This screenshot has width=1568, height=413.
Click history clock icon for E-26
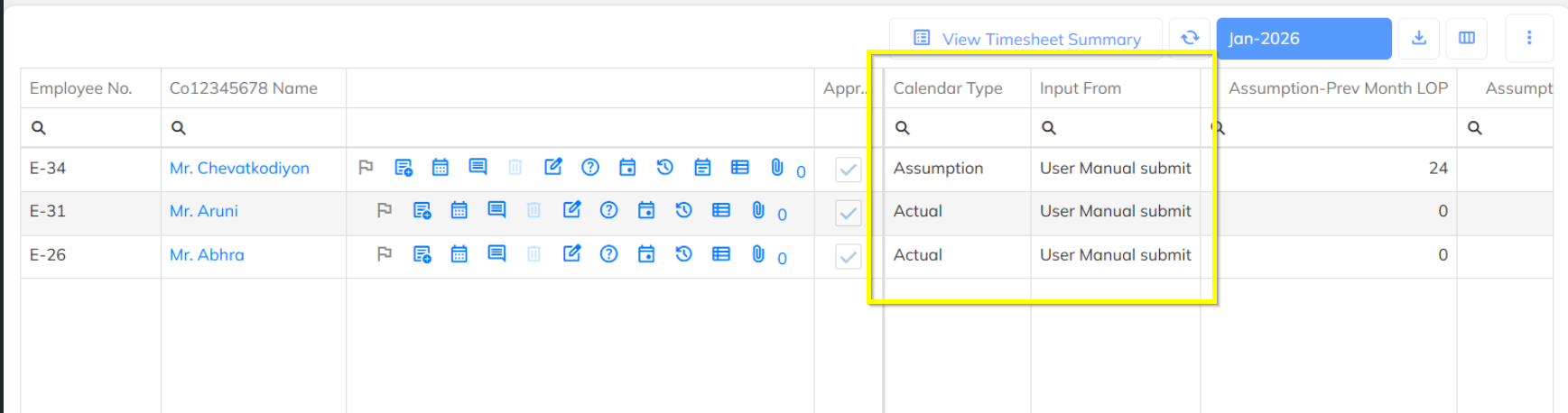point(683,253)
